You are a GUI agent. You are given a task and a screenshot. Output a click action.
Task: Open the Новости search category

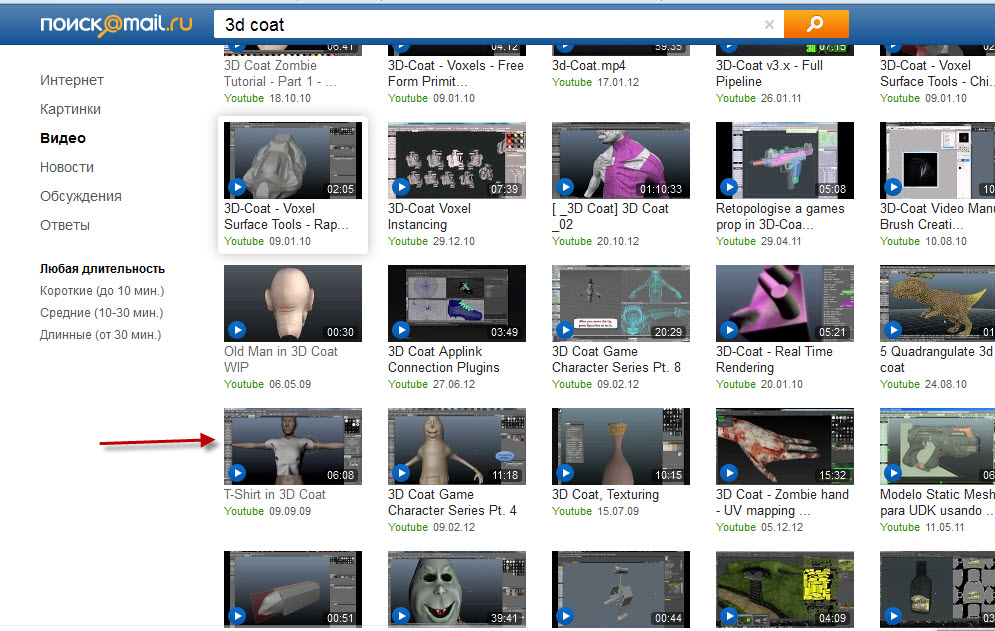67,167
